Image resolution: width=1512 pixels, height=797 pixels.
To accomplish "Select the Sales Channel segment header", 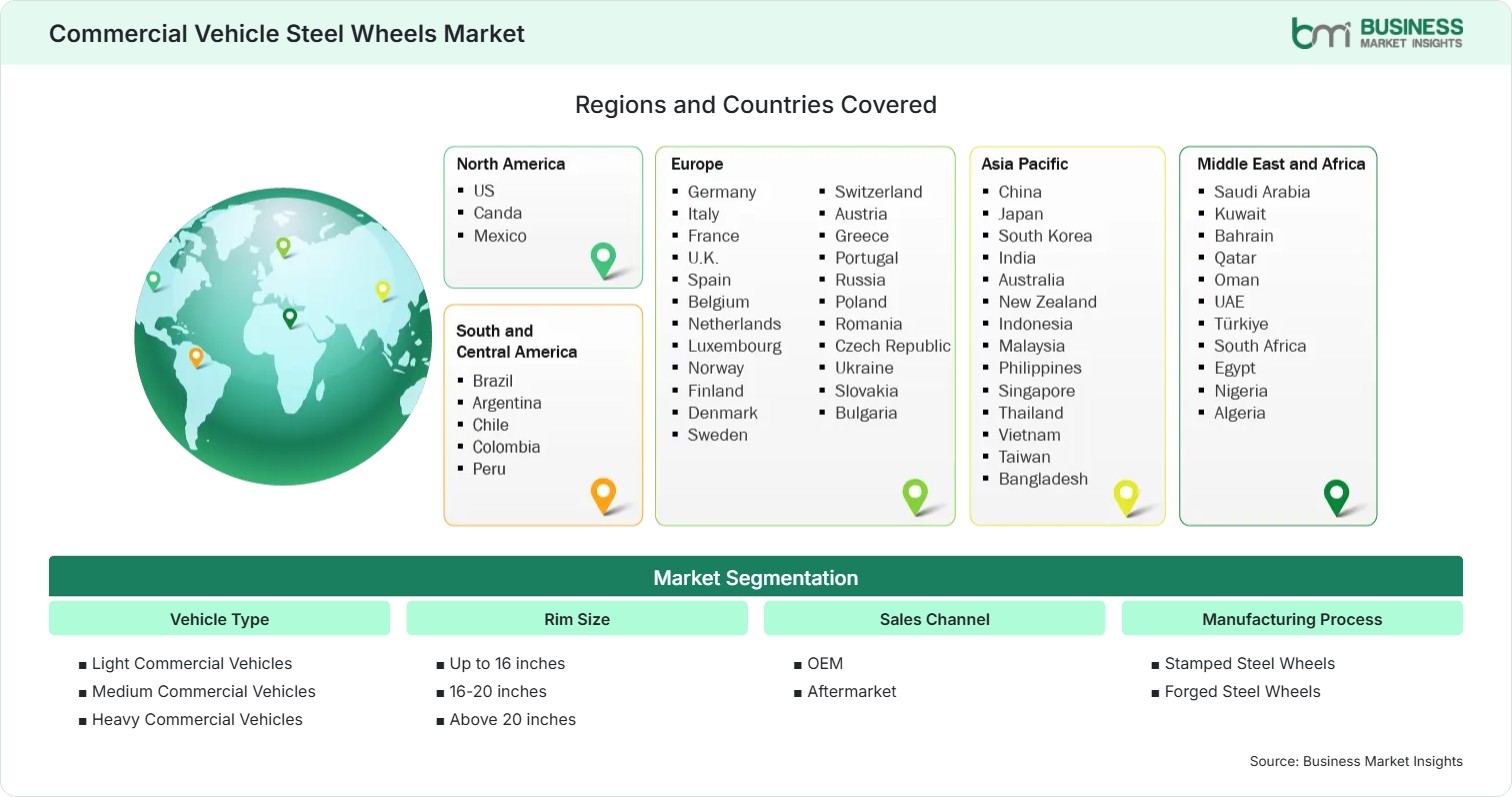I will tap(935, 619).
